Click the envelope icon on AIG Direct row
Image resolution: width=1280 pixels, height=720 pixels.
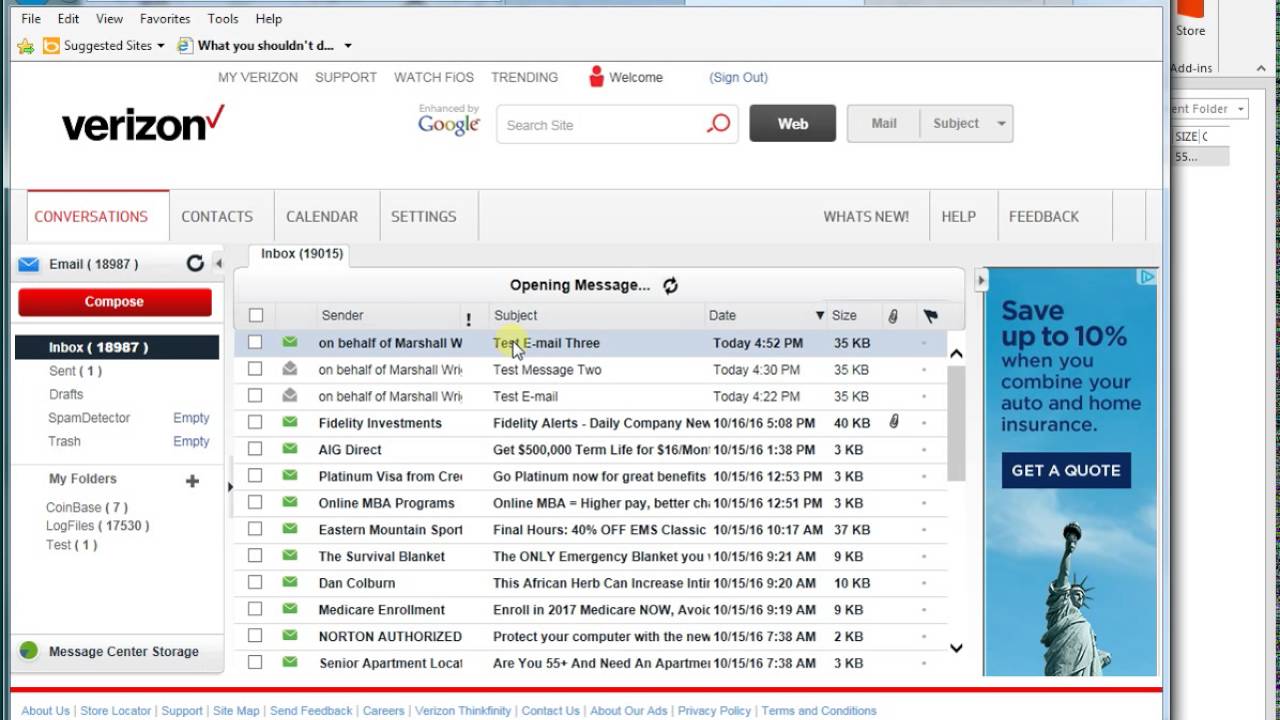click(x=290, y=449)
